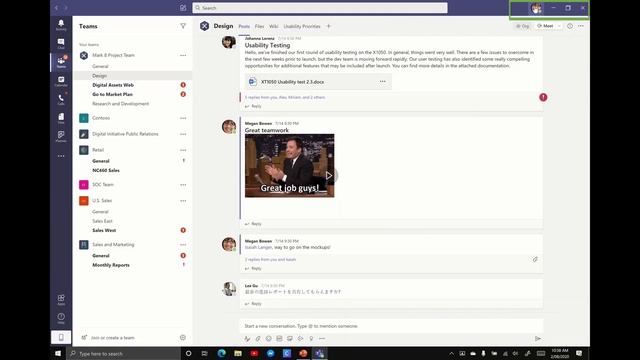
Task: Play the Great job guys GIF
Action: click(x=329, y=176)
